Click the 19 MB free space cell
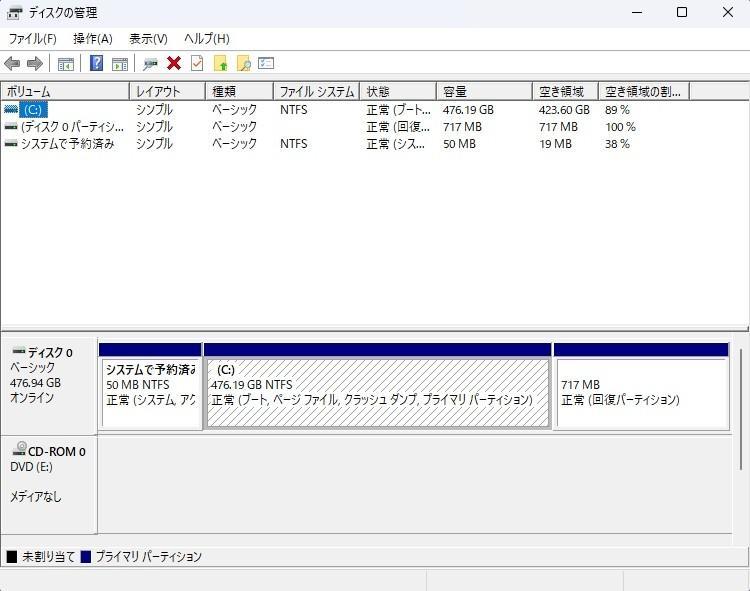This screenshot has width=750, height=591. (555, 144)
